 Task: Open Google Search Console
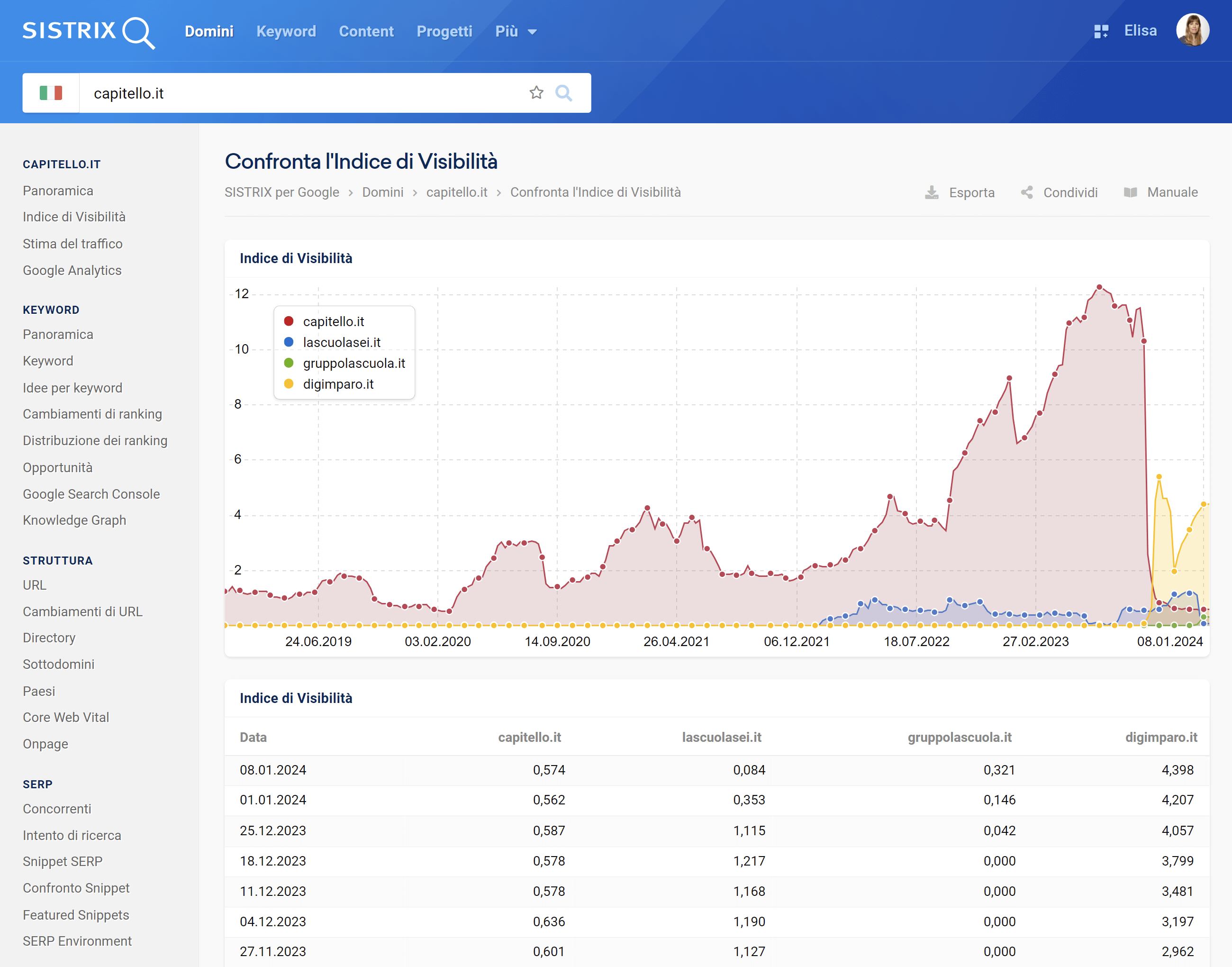pos(91,494)
